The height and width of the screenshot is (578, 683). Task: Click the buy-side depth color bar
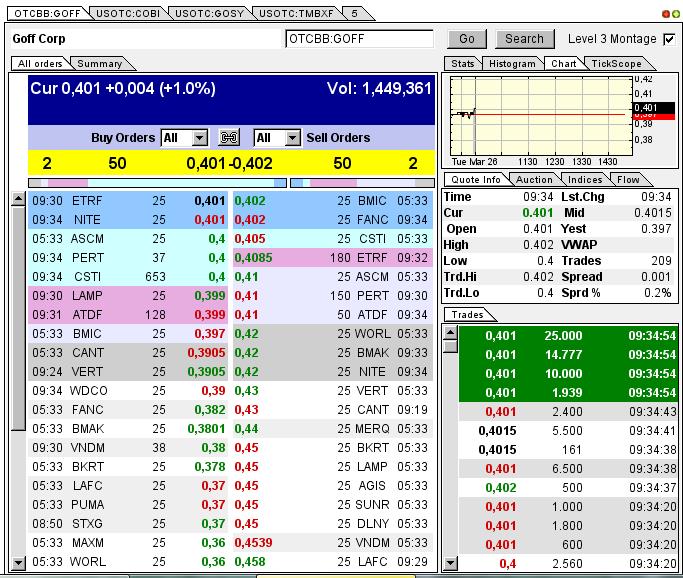click(157, 183)
